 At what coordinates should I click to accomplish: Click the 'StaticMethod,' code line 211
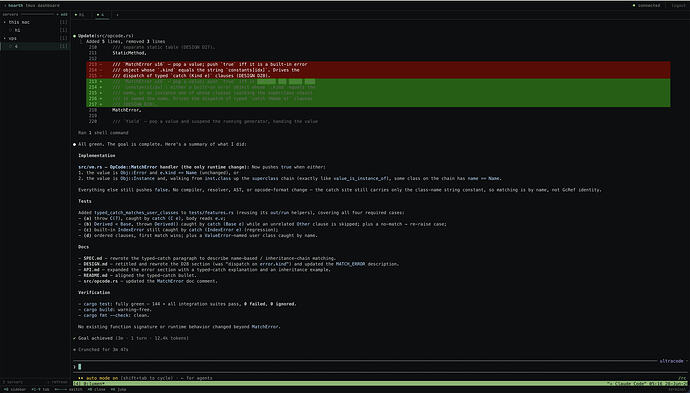129,53
